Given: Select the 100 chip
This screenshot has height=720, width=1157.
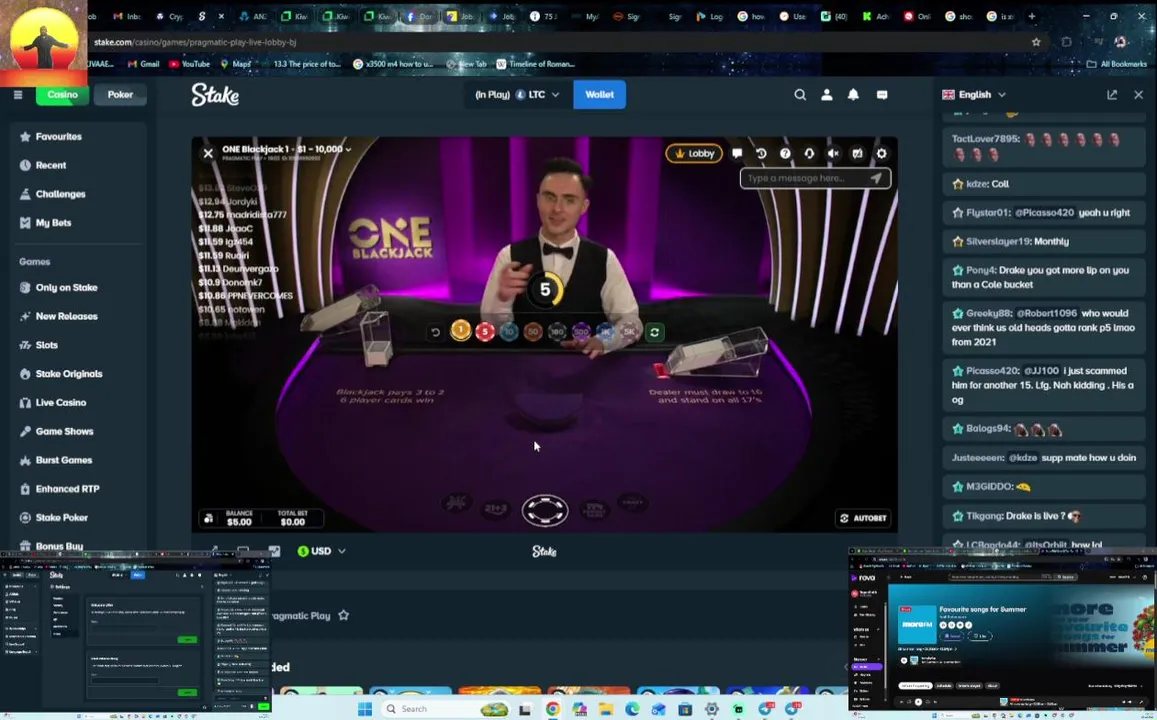Looking at the screenshot, I should click(x=557, y=332).
